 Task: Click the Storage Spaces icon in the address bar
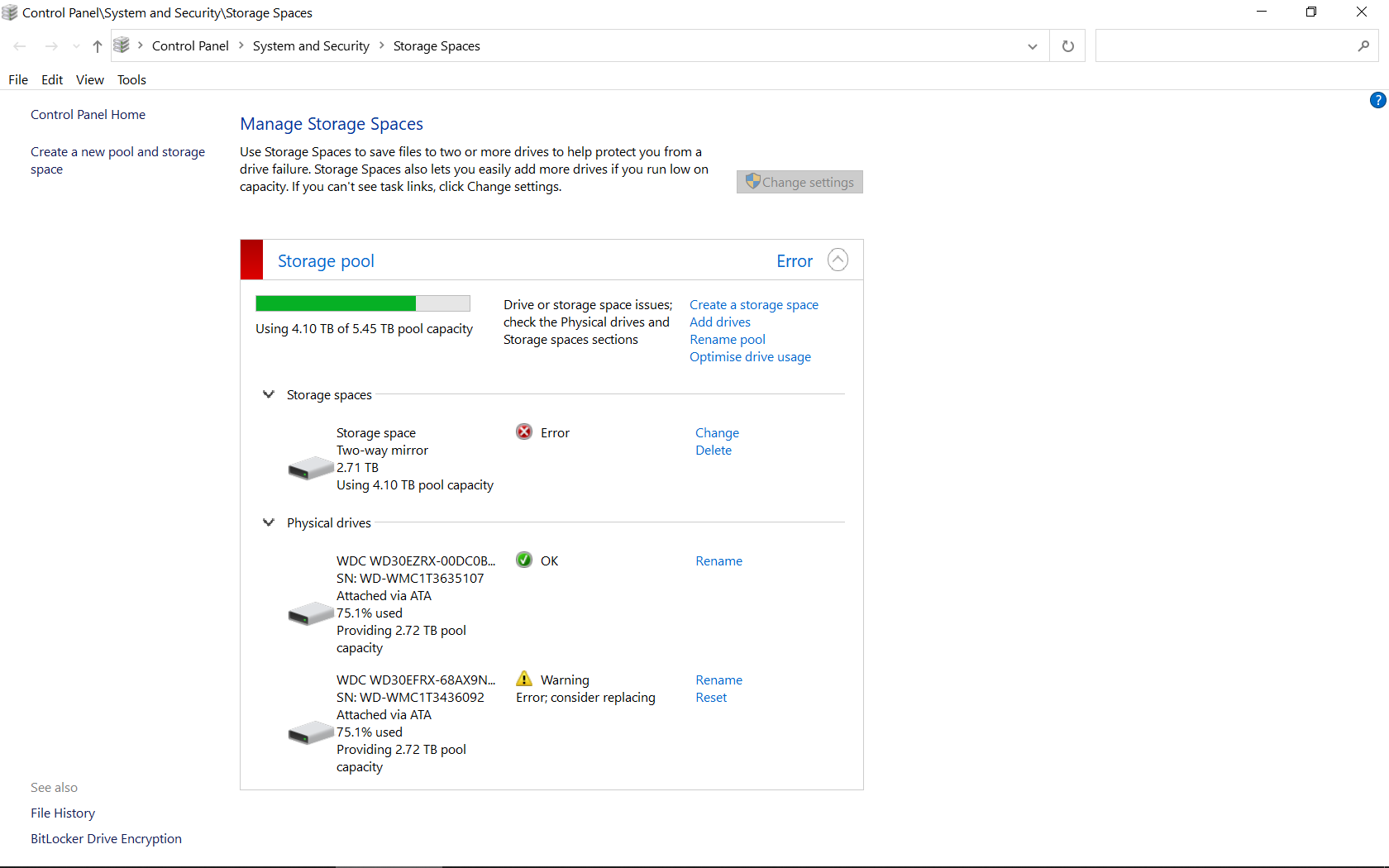pos(122,45)
